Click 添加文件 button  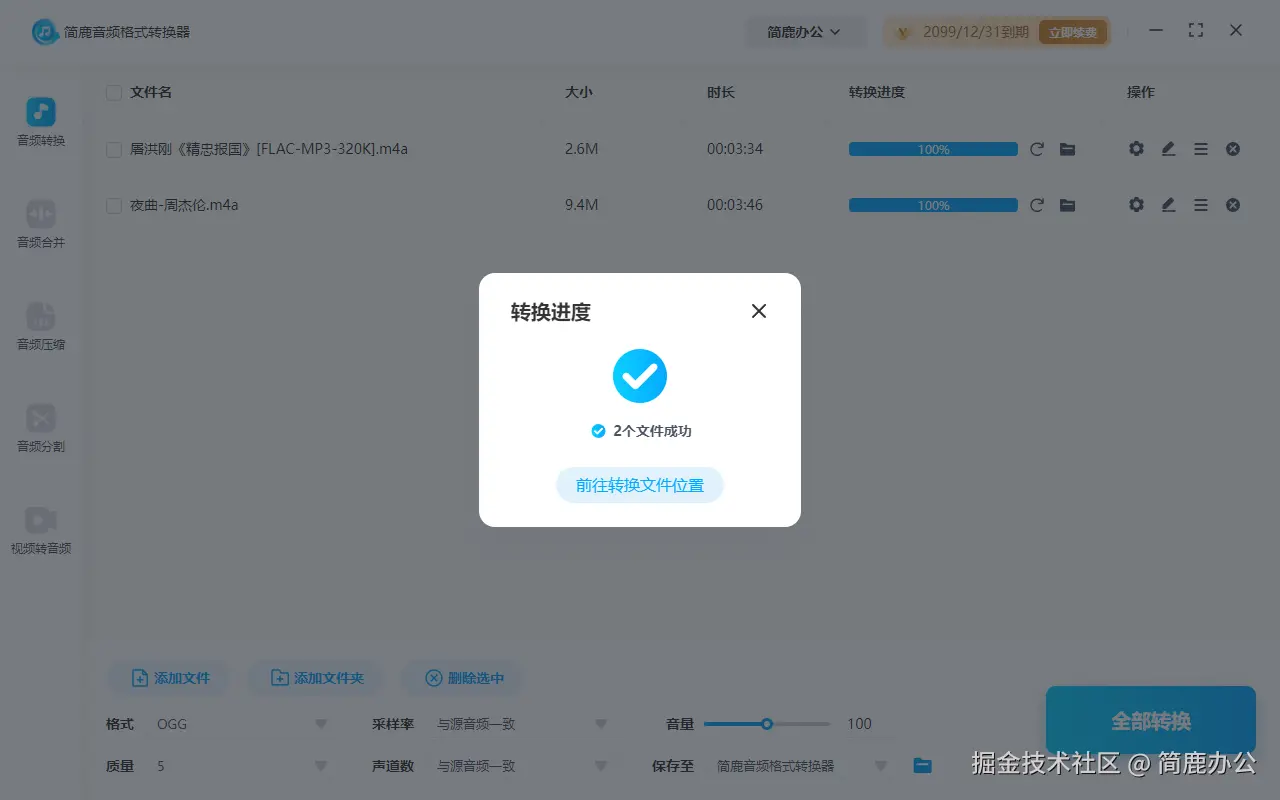(169, 678)
